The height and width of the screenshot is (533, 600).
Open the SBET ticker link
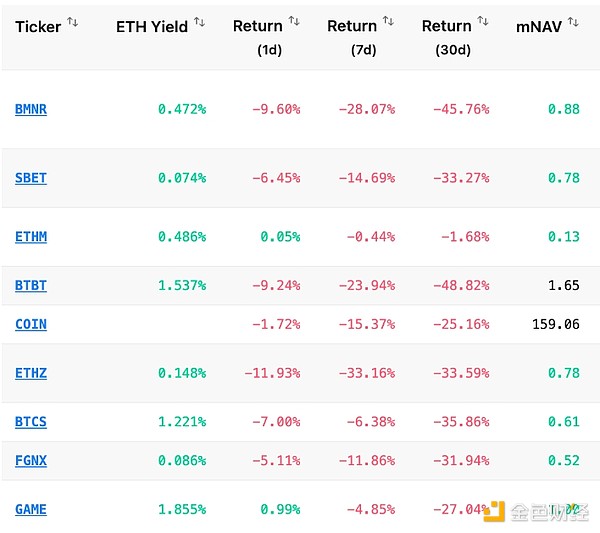(31, 178)
